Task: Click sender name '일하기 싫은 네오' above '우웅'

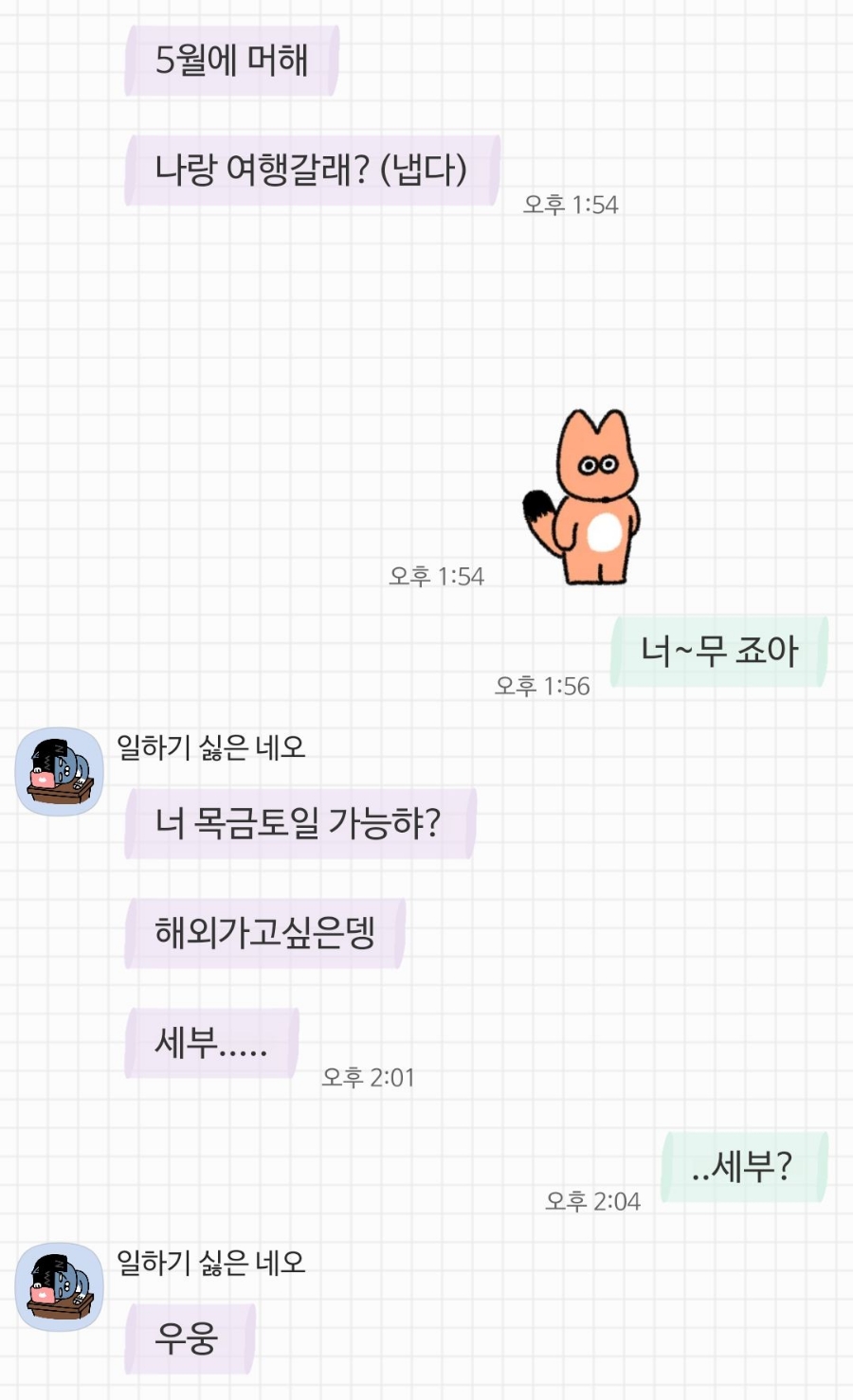Action: pyautogui.click(x=210, y=1262)
